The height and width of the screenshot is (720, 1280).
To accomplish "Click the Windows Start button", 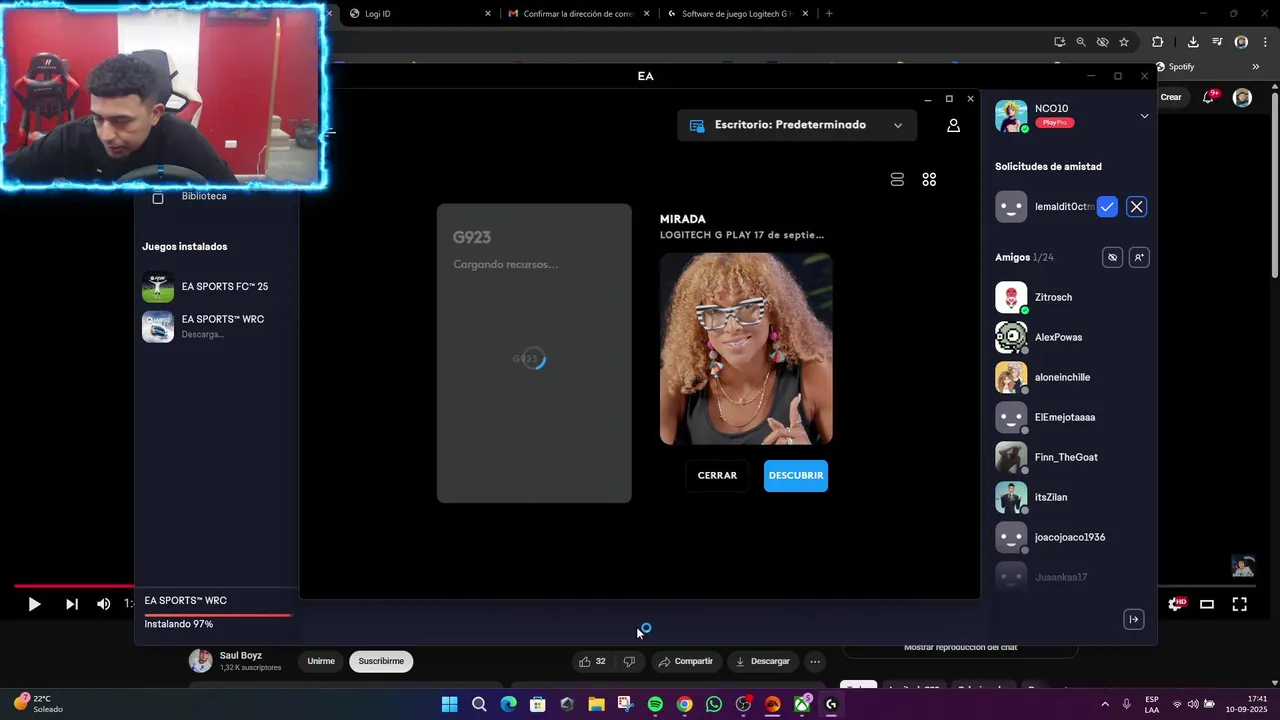I will pos(449,704).
